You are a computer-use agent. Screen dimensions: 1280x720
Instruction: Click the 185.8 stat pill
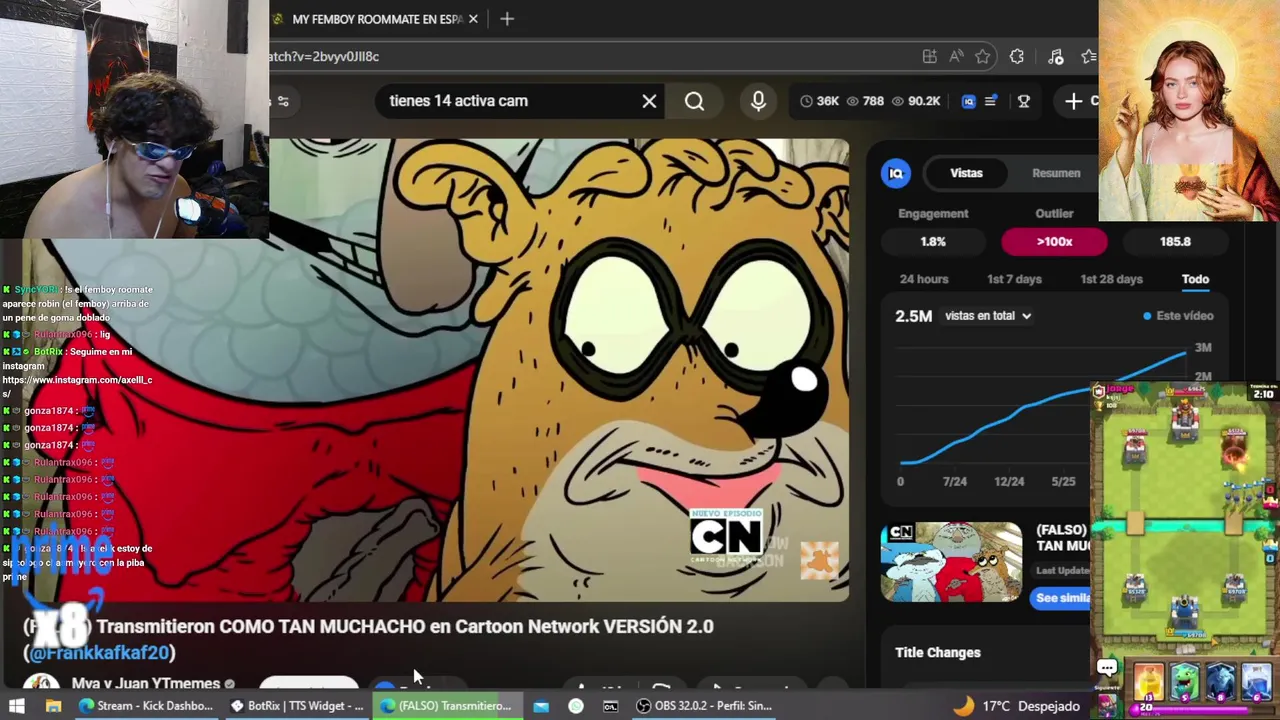[1175, 242]
